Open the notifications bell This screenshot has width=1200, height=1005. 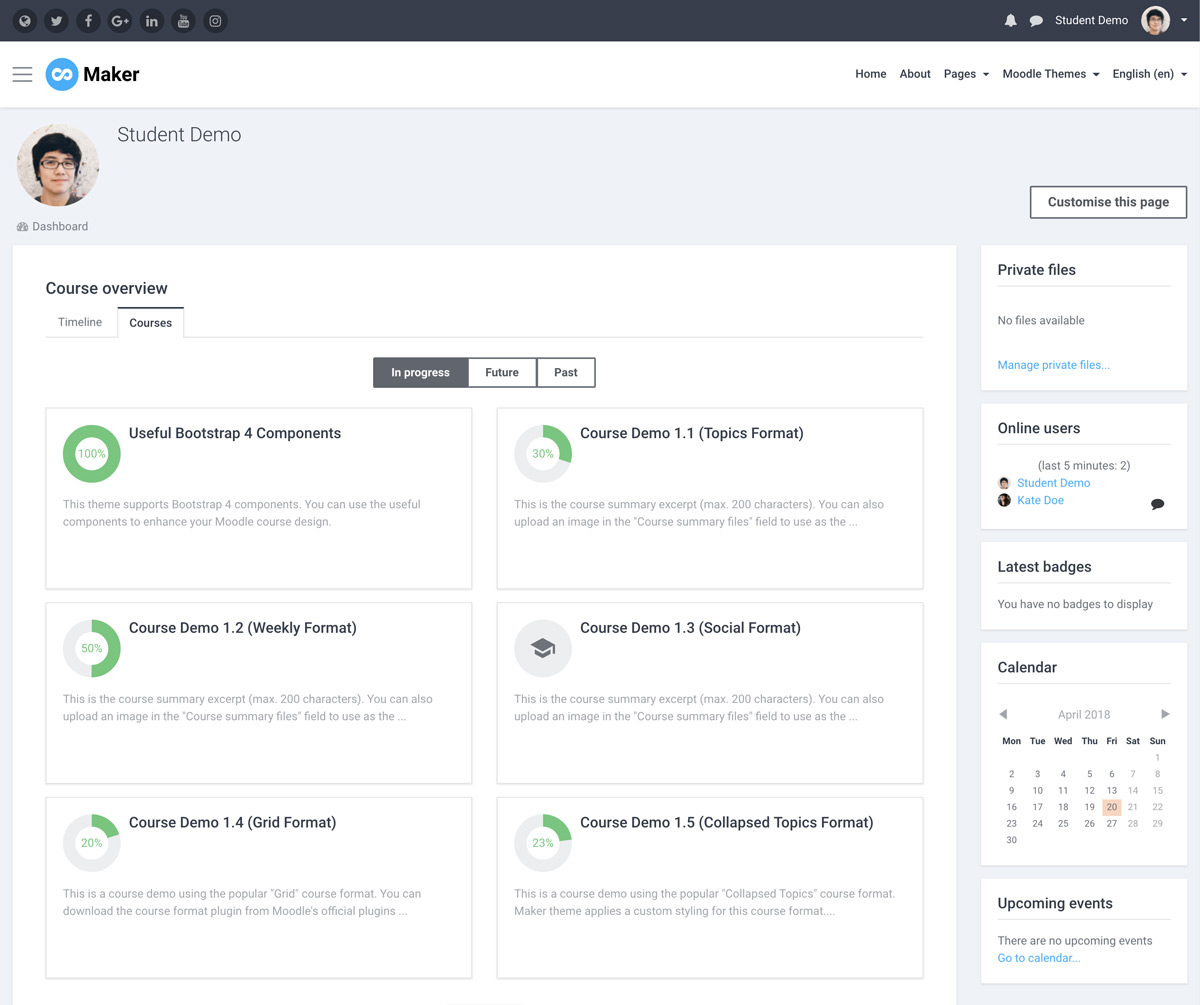[1010, 20]
